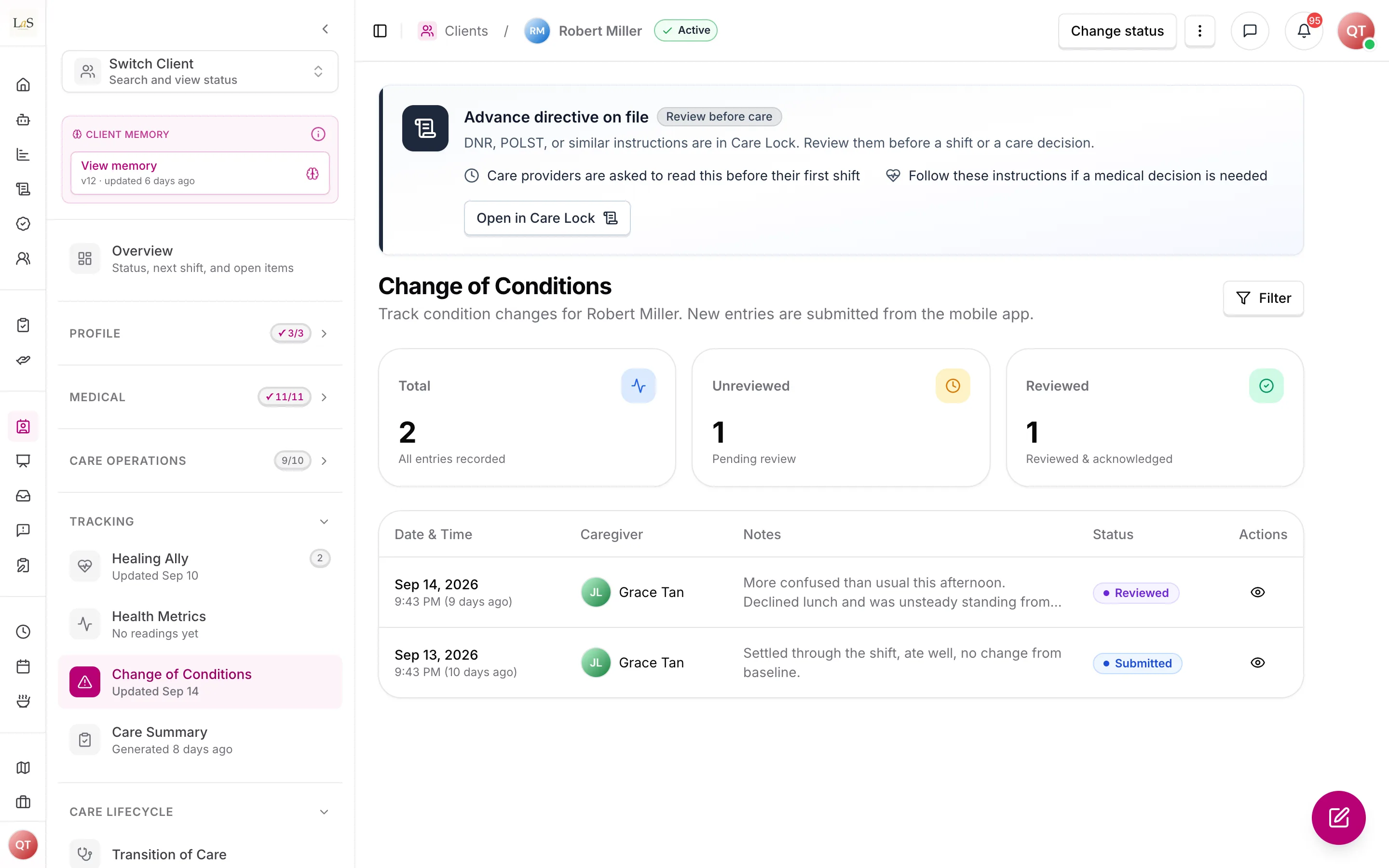Go to Clients breadcrumb link
Image resolution: width=1389 pixels, height=868 pixels.
tap(453, 31)
